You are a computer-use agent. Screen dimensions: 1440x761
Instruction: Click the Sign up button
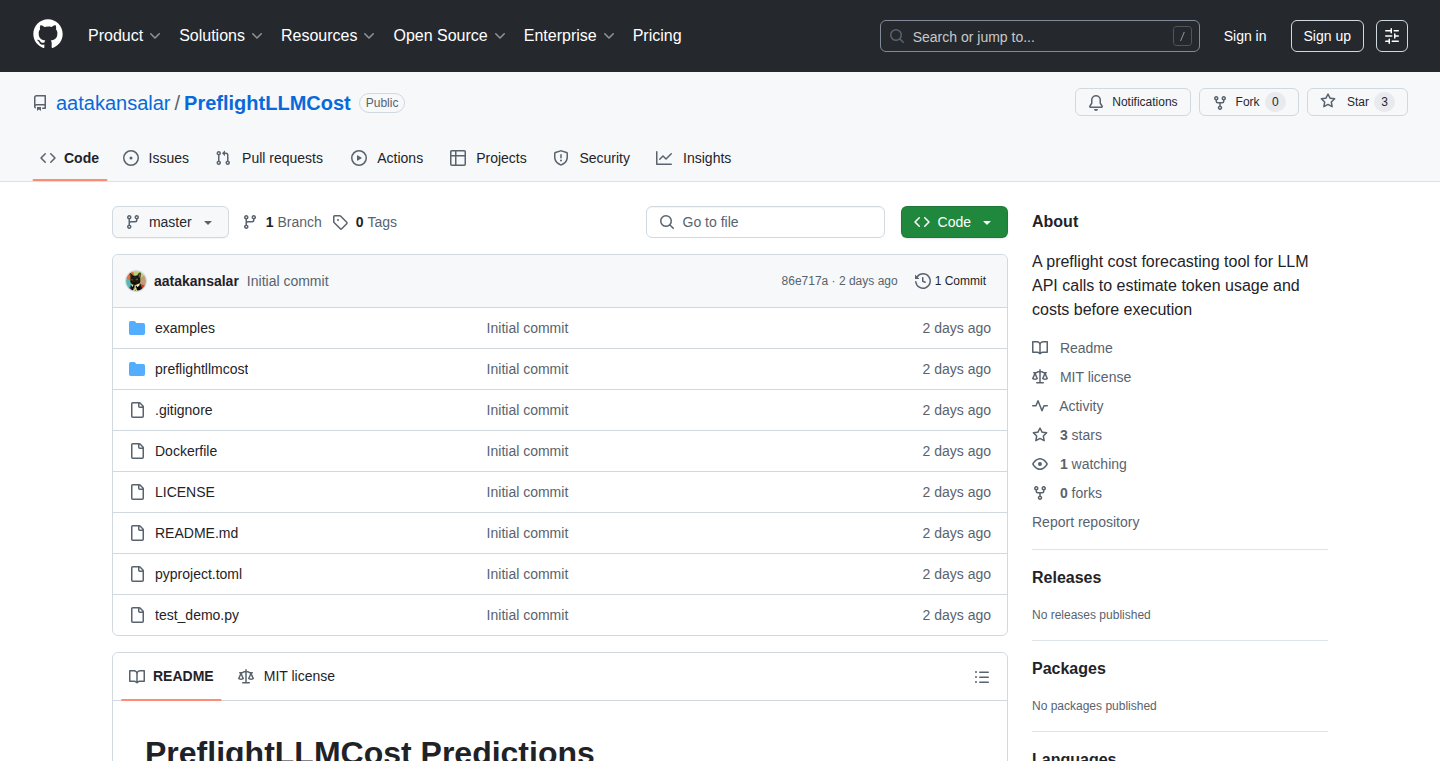tap(1327, 36)
